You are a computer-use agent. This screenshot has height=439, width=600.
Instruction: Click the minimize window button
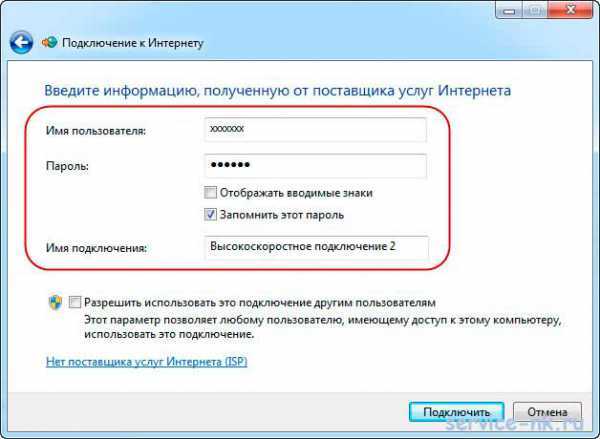coord(509,10)
